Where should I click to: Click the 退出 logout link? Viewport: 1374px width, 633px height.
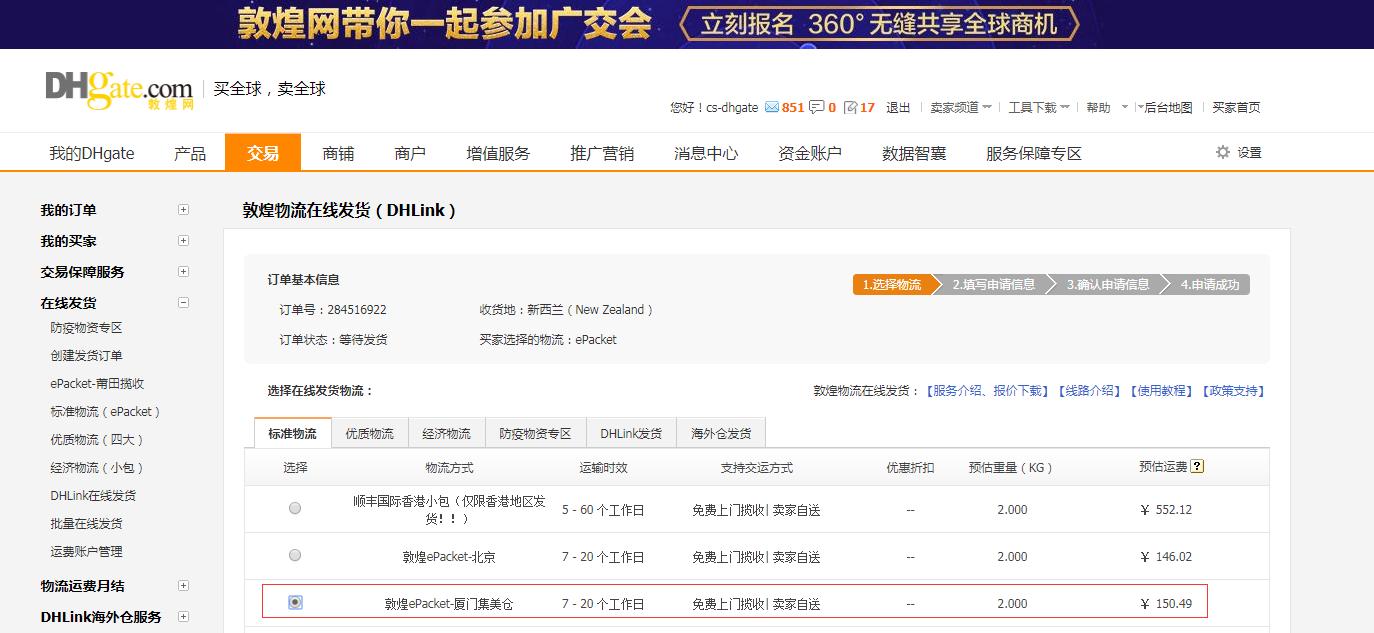[x=897, y=107]
